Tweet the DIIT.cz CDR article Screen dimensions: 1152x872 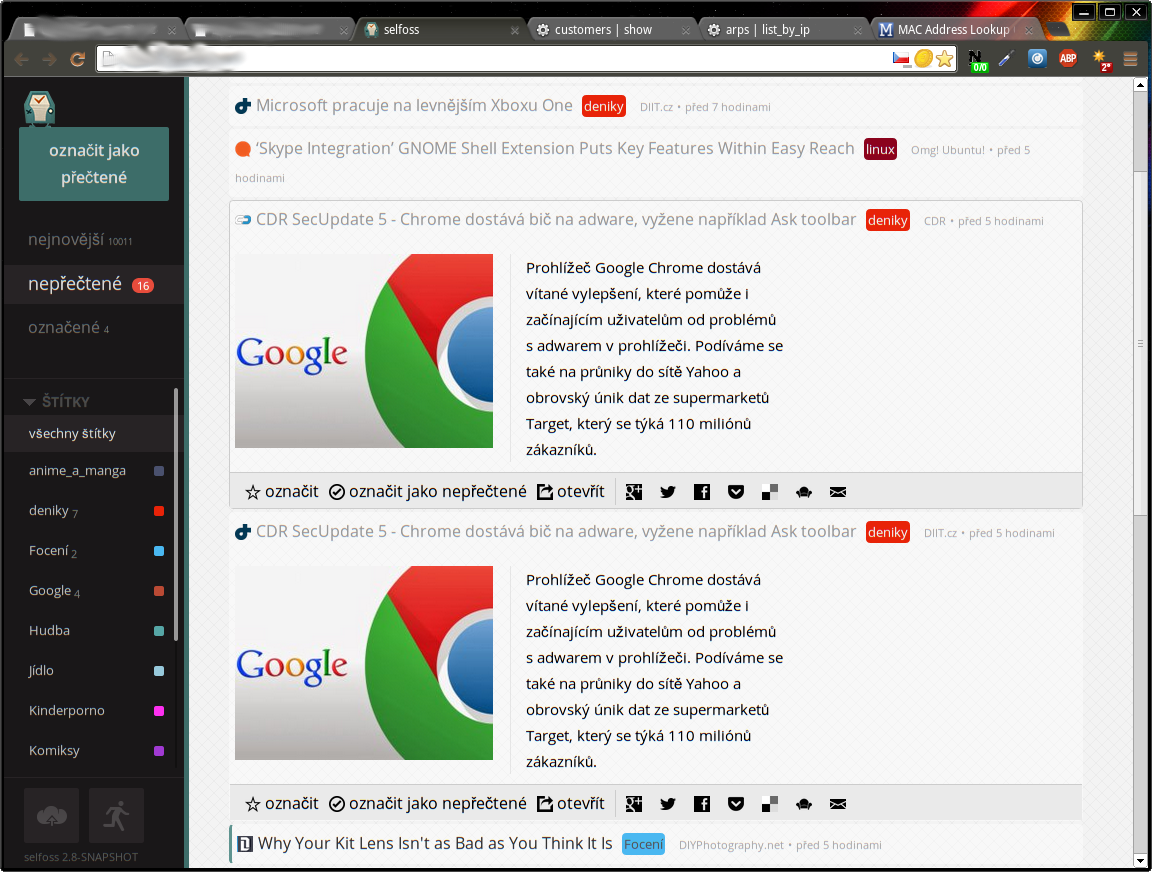point(667,804)
